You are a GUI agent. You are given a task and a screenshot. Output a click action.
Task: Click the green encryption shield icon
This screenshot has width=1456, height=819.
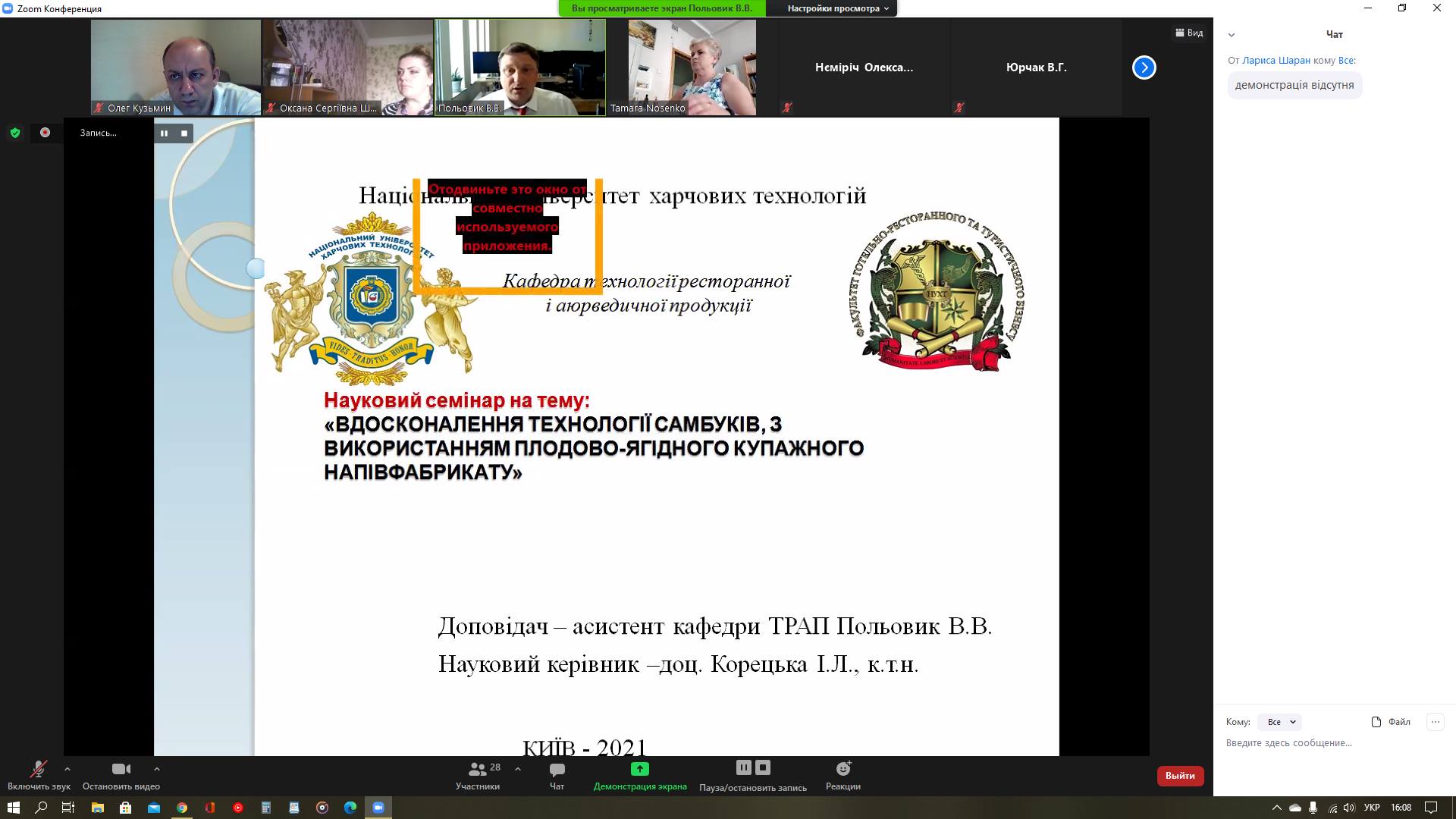(x=15, y=133)
